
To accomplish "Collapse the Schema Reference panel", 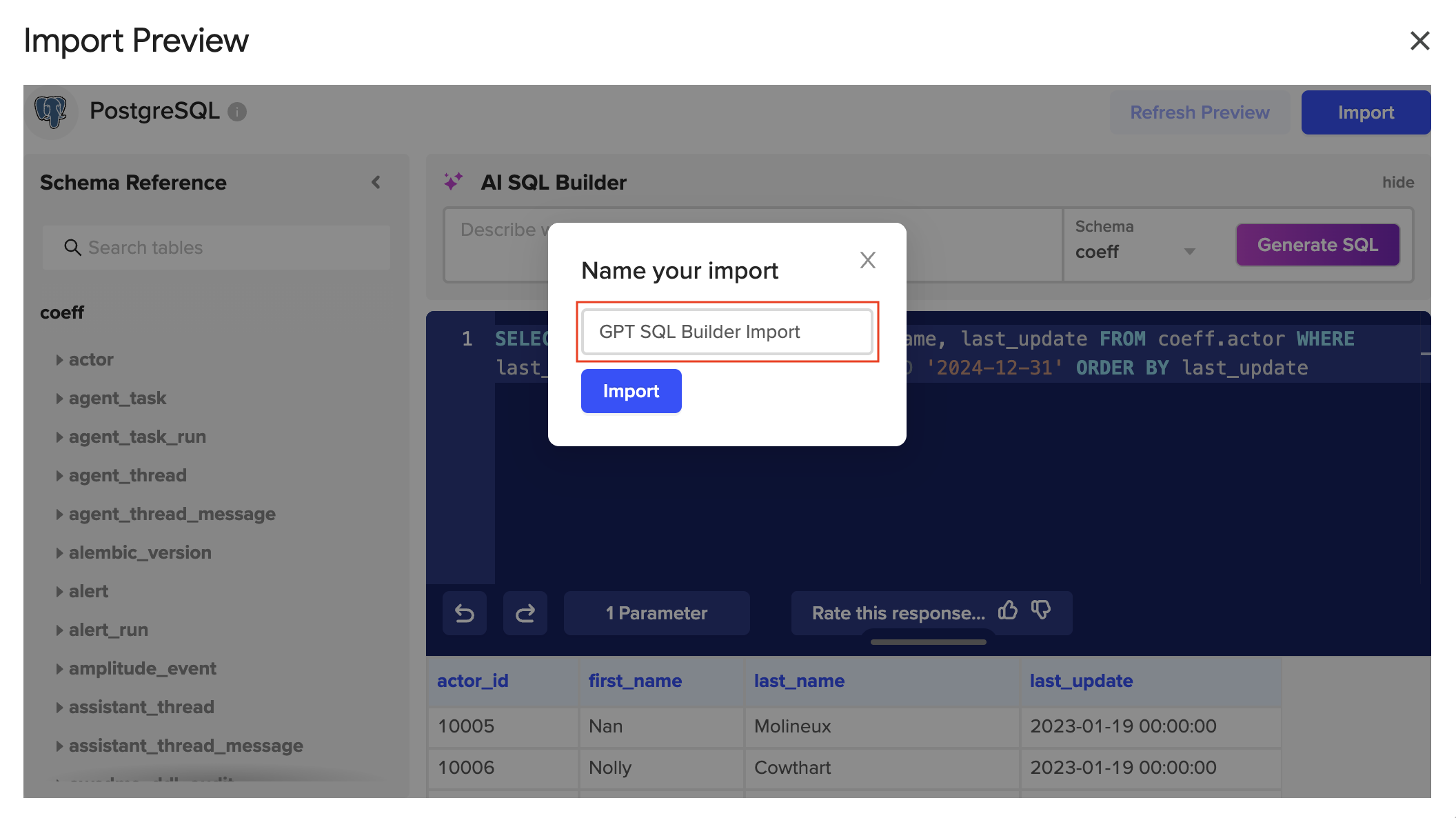I will point(376,182).
